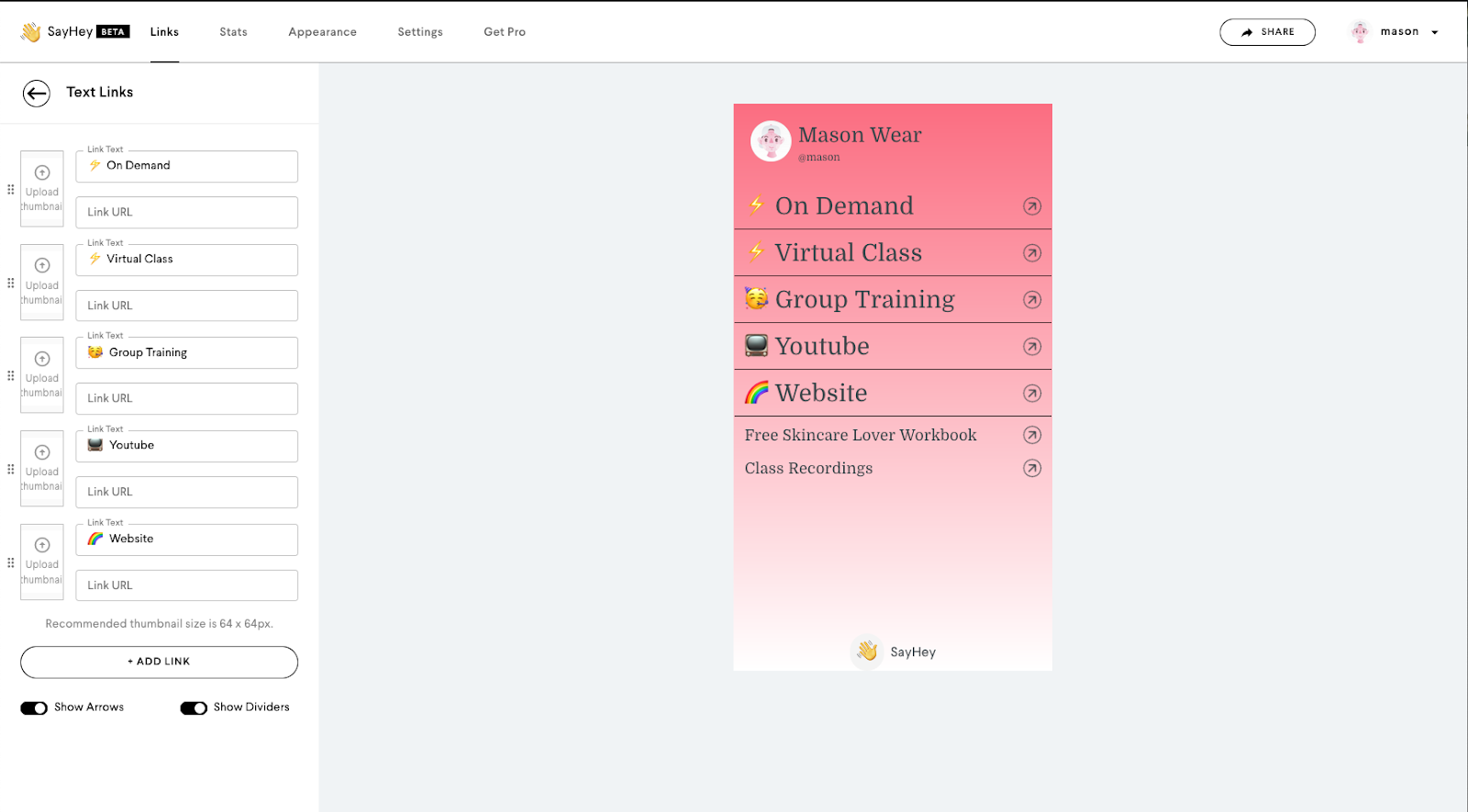Go back using the Text Links arrow
1468x812 pixels.
coord(37,93)
